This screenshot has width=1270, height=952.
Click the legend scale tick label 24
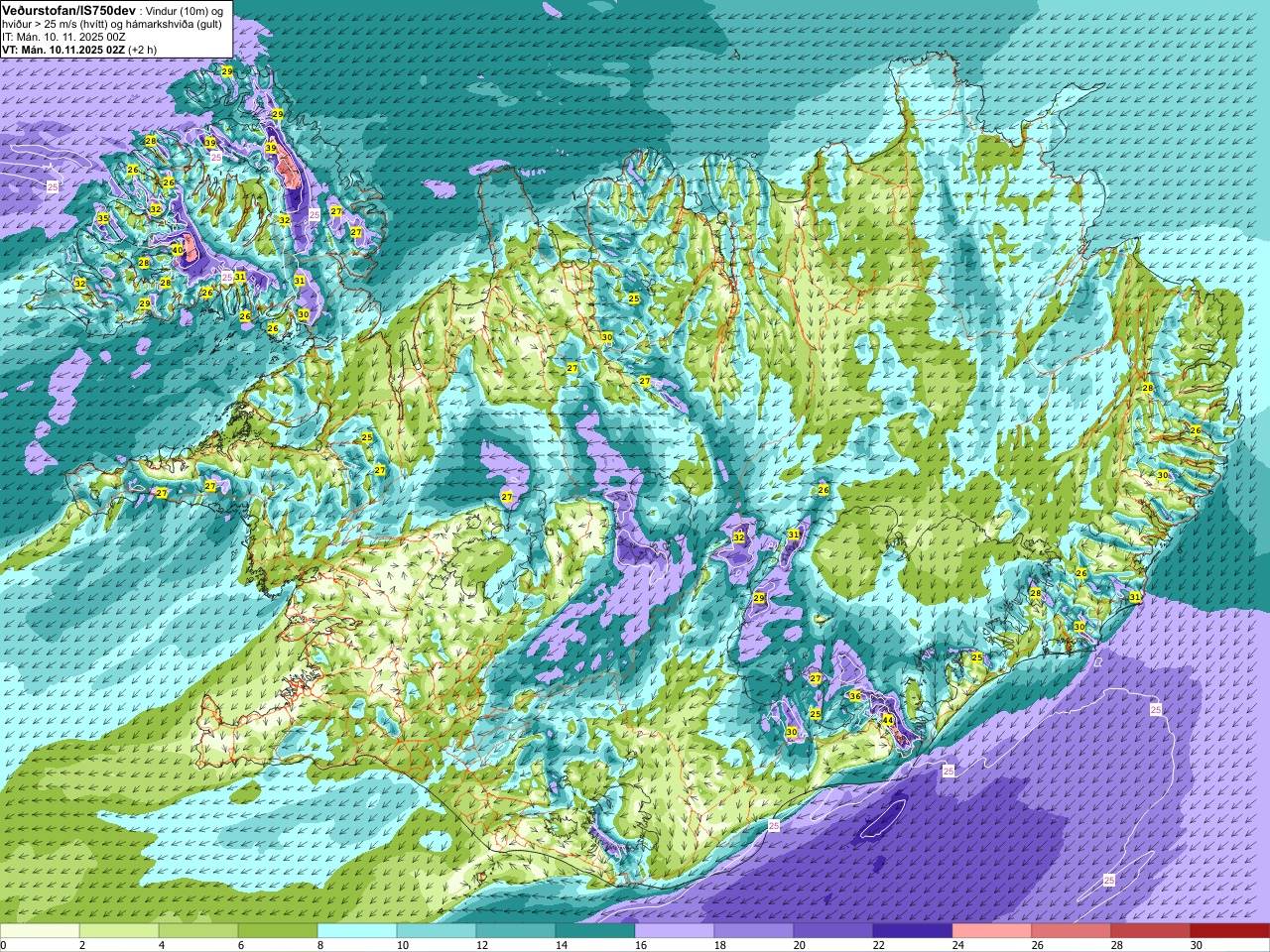pos(958,945)
